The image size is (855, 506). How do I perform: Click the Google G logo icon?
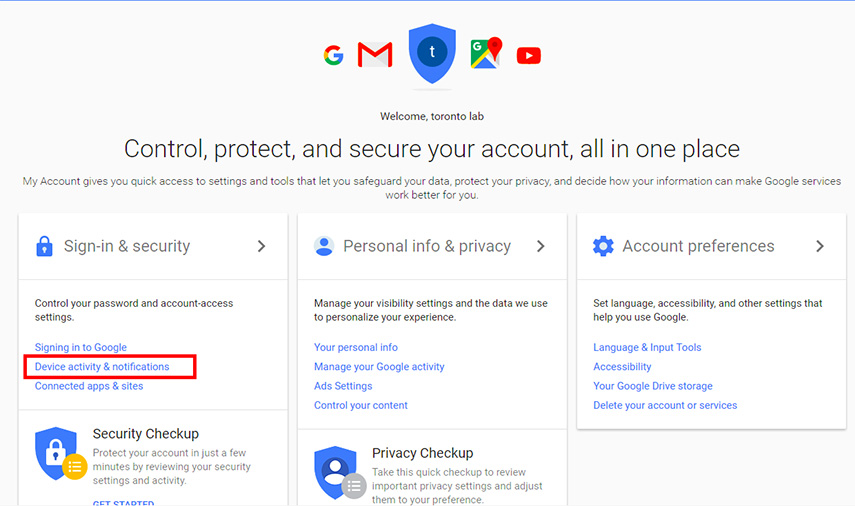click(x=333, y=55)
